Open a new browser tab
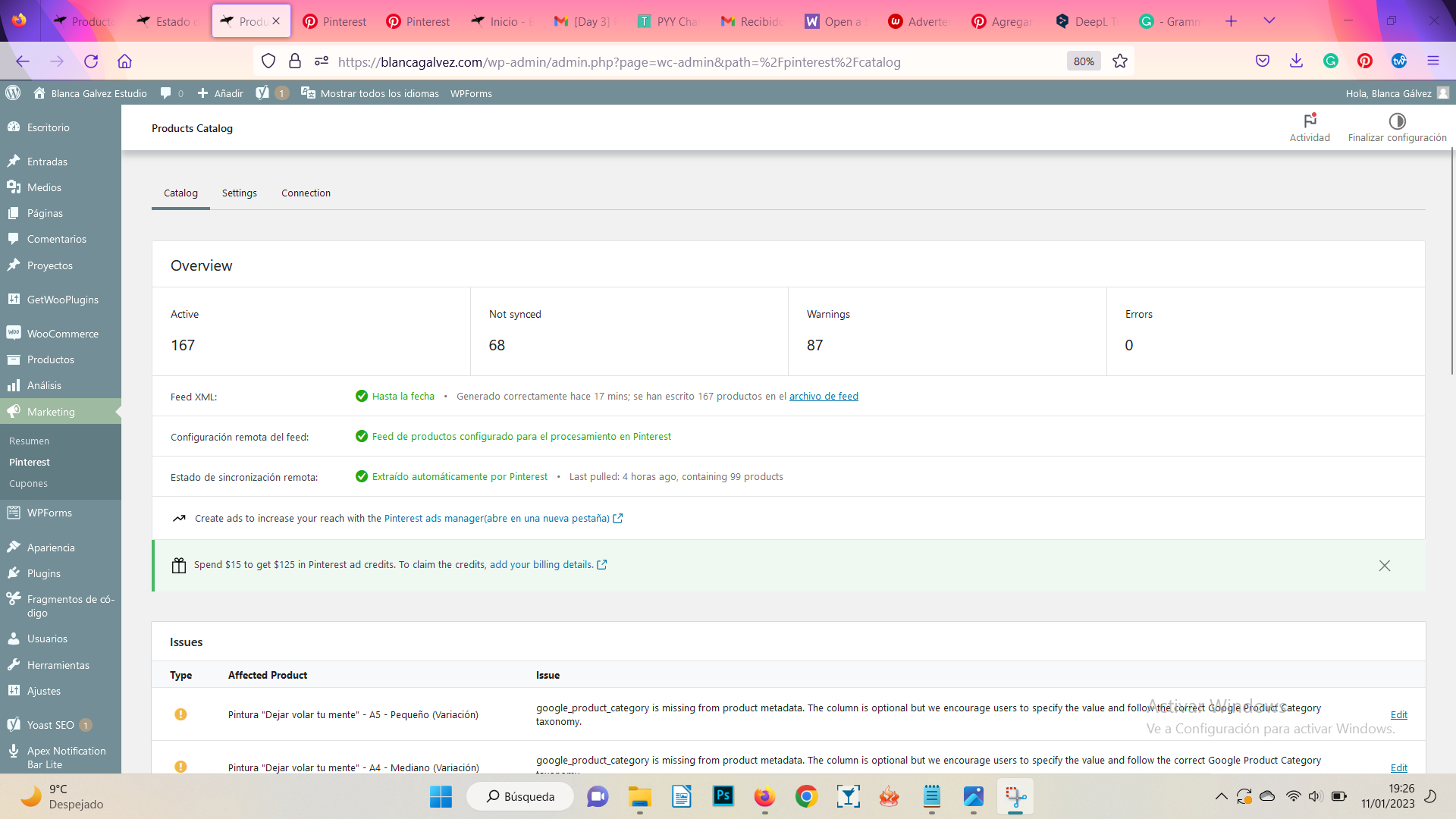The image size is (1456, 819). tap(1231, 21)
